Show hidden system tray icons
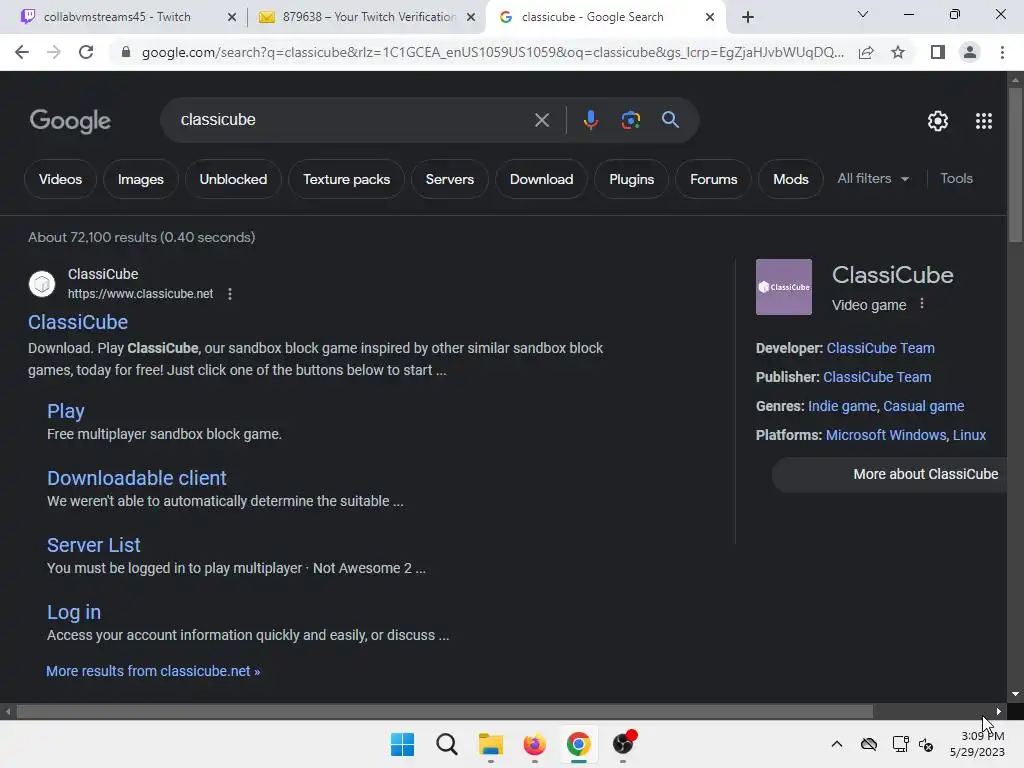Image resolution: width=1024 pixels, height=768 pixels. [x=837, y=744]
